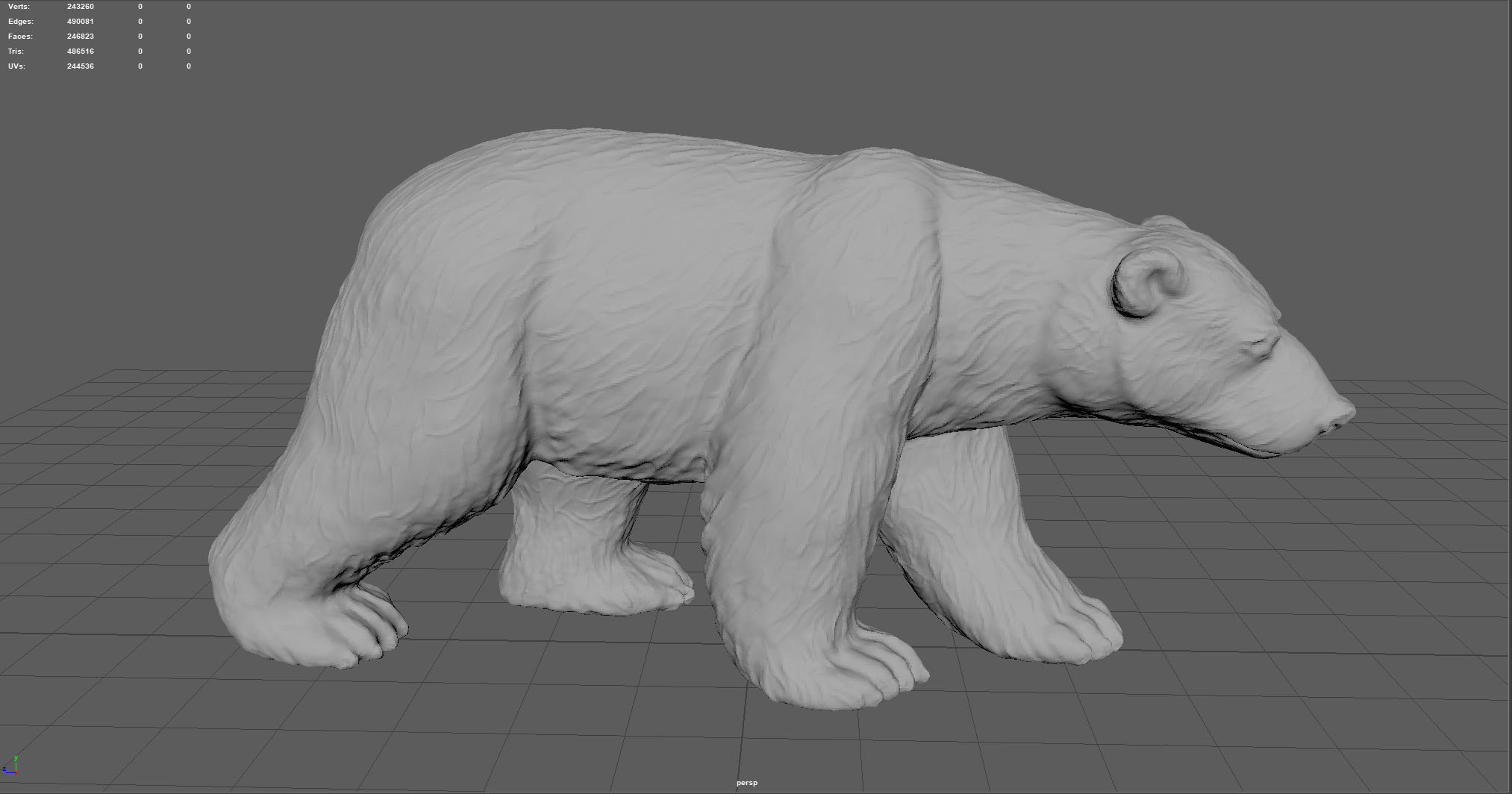Click the Tris: label in the HUD
The height and width of the screenshot is (794, 1512).
click(16, 51)
